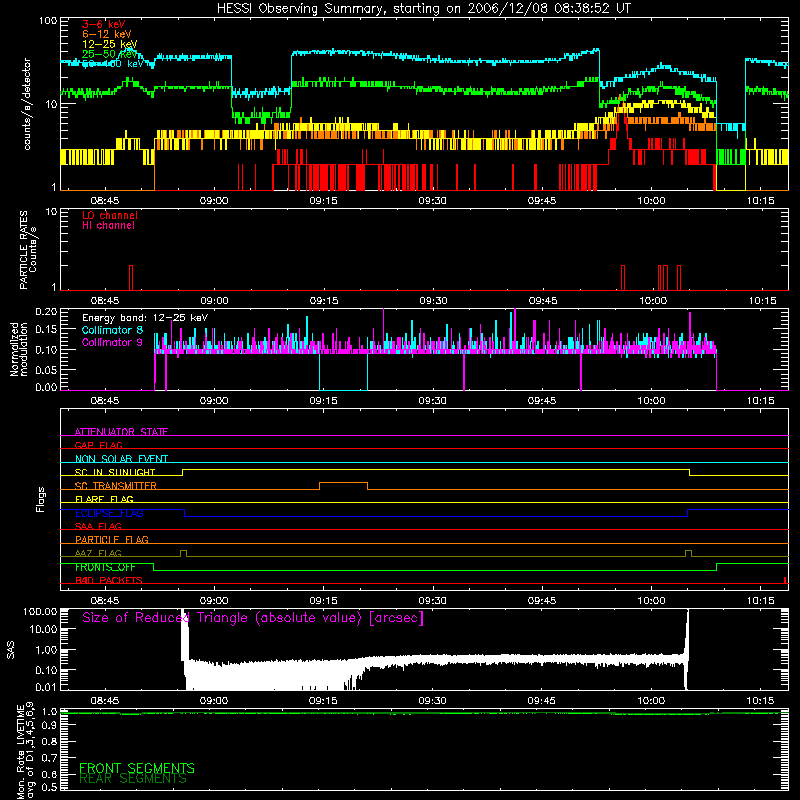
Task: Click '0.01' on the SAS y-axis
Action: click(46, 687)
